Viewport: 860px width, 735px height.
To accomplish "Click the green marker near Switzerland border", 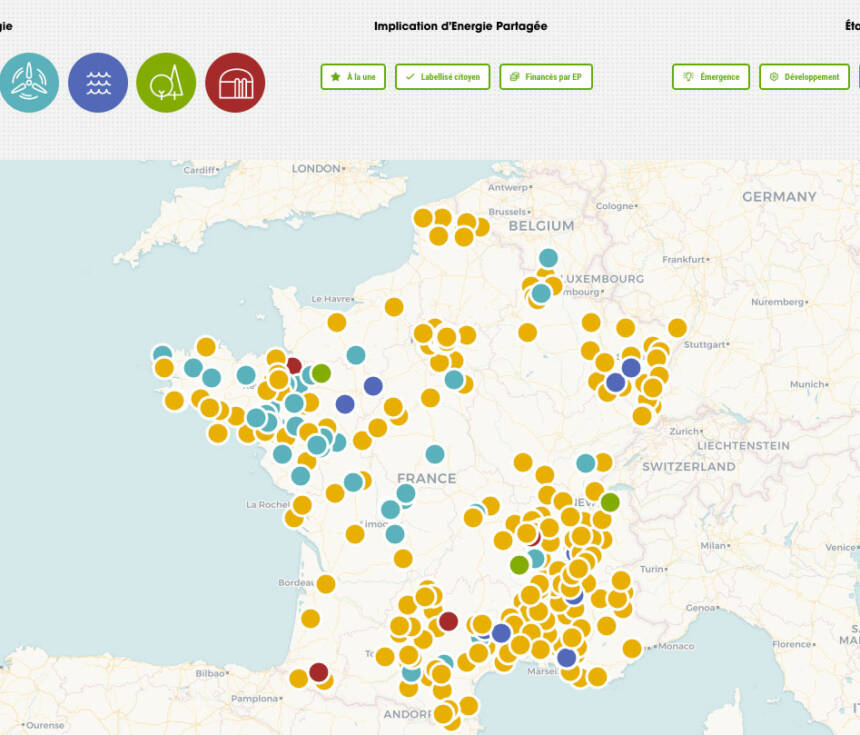I will tap(610, 502).
